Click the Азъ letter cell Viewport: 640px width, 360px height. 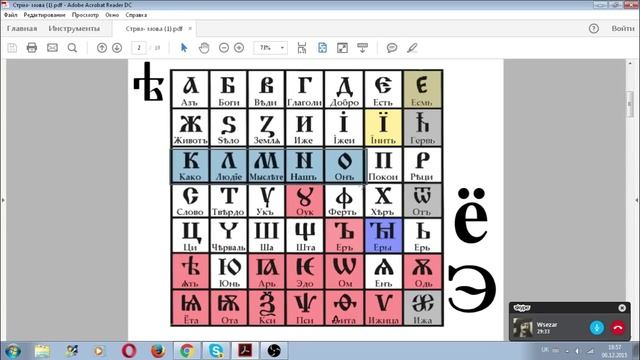tap(190, 89)
